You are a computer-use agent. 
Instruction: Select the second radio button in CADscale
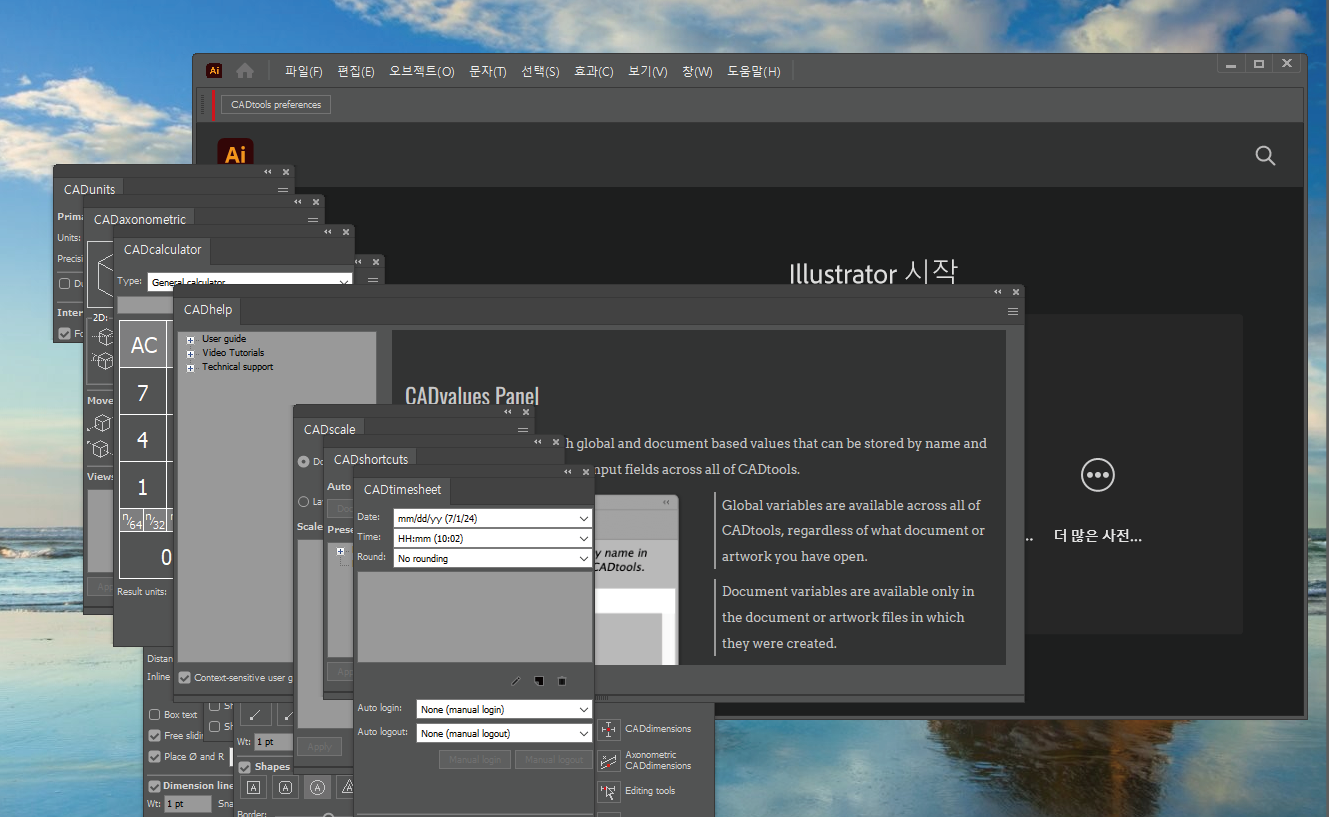(304, 502)
